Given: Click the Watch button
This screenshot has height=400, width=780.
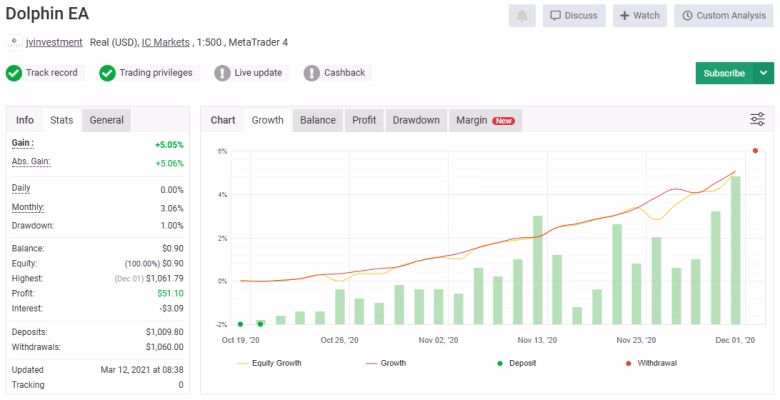Looking at the screenshot, I should tap(639, 16).
